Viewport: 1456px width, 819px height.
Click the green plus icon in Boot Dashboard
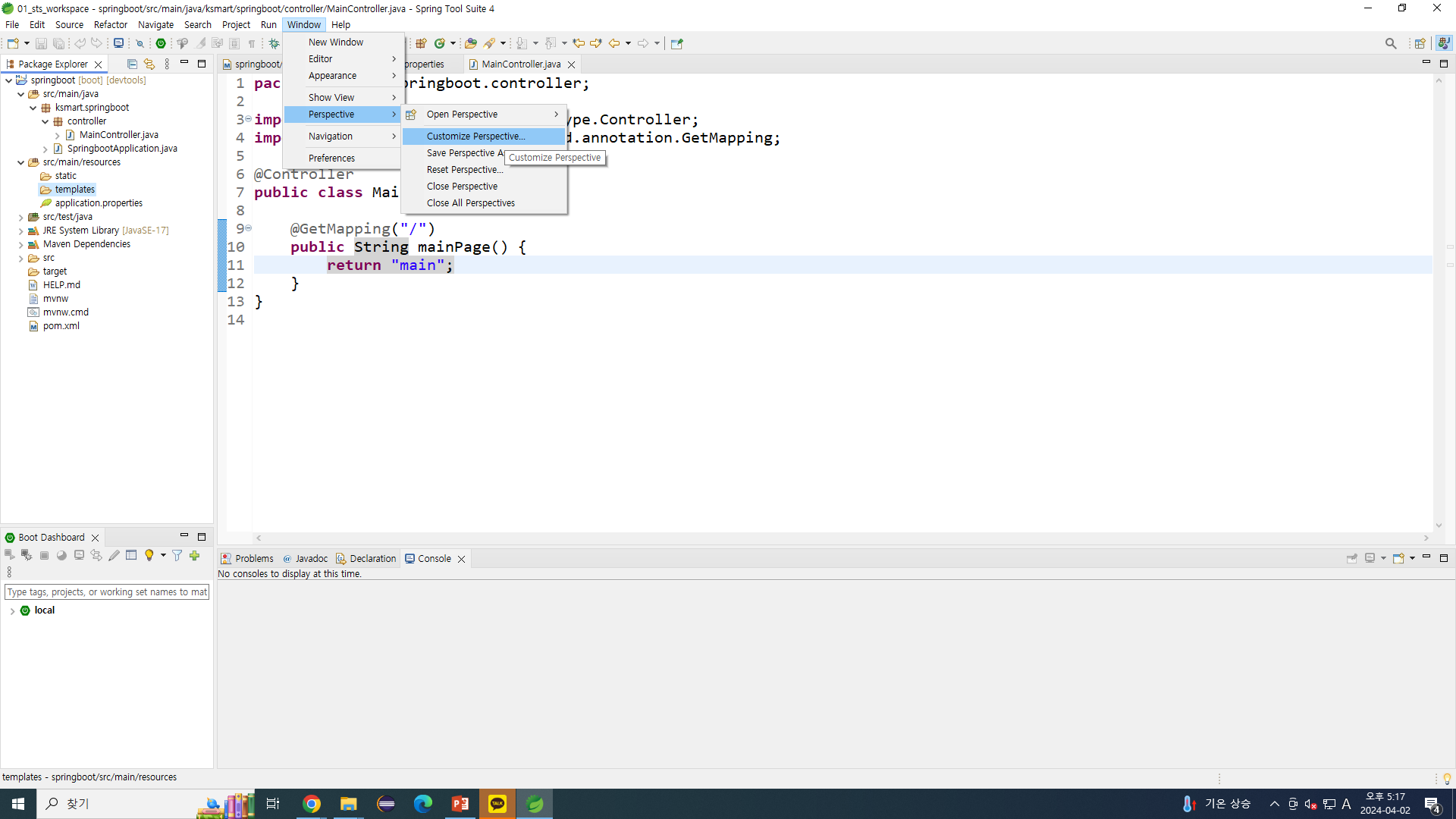pos(195,555)
